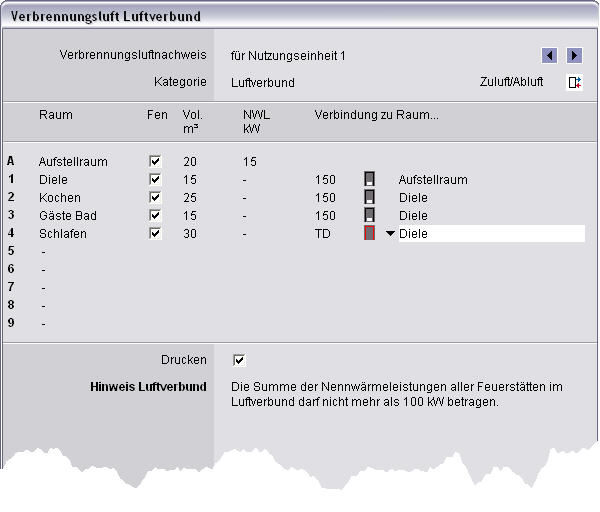This screenshot has height=512, width=600.
Task: Open the Zuluft/Abluft icon
Action: (x=574, y=82)
